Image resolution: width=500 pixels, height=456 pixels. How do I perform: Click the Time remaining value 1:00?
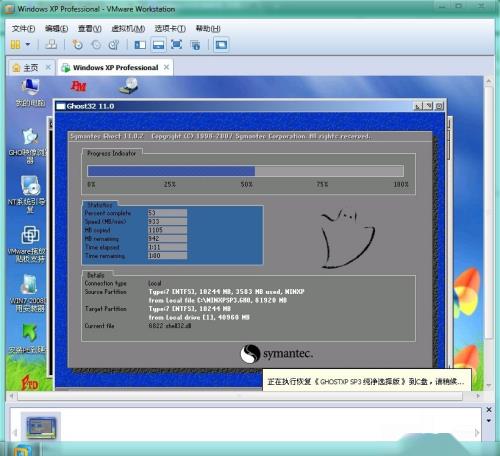(167, 256)
